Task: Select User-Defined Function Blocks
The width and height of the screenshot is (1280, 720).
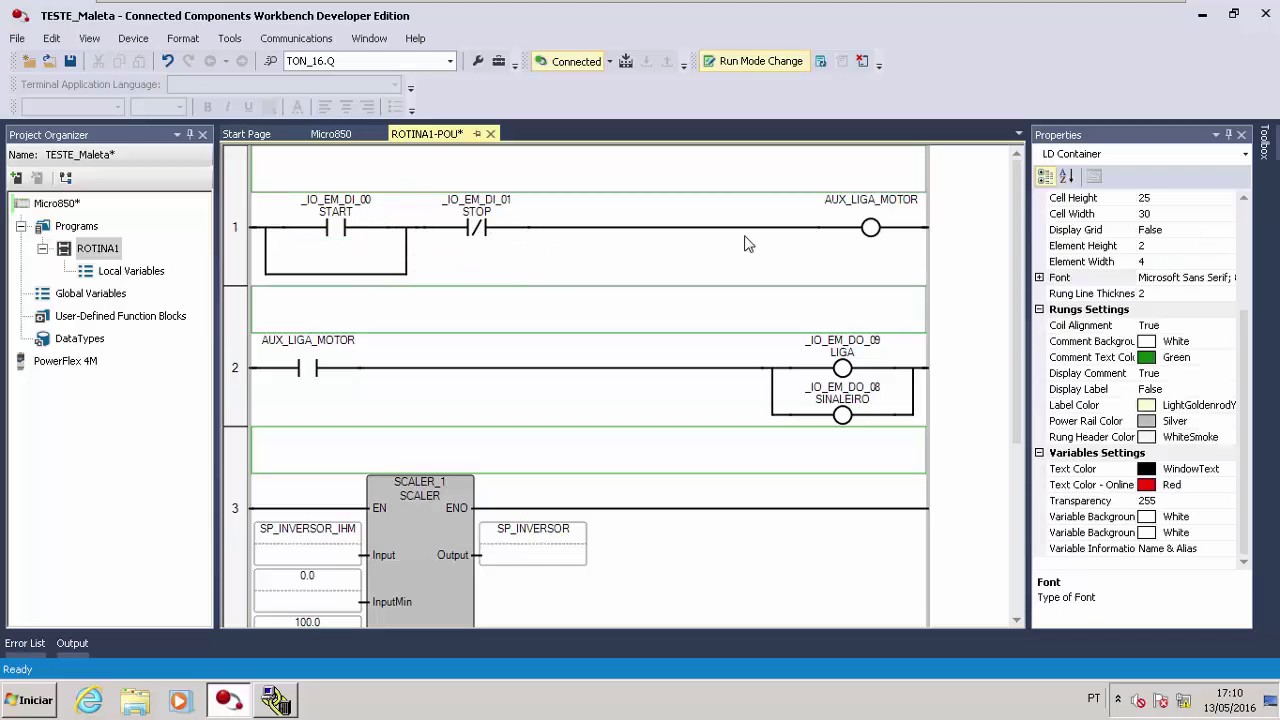Action: coord(121,316)
